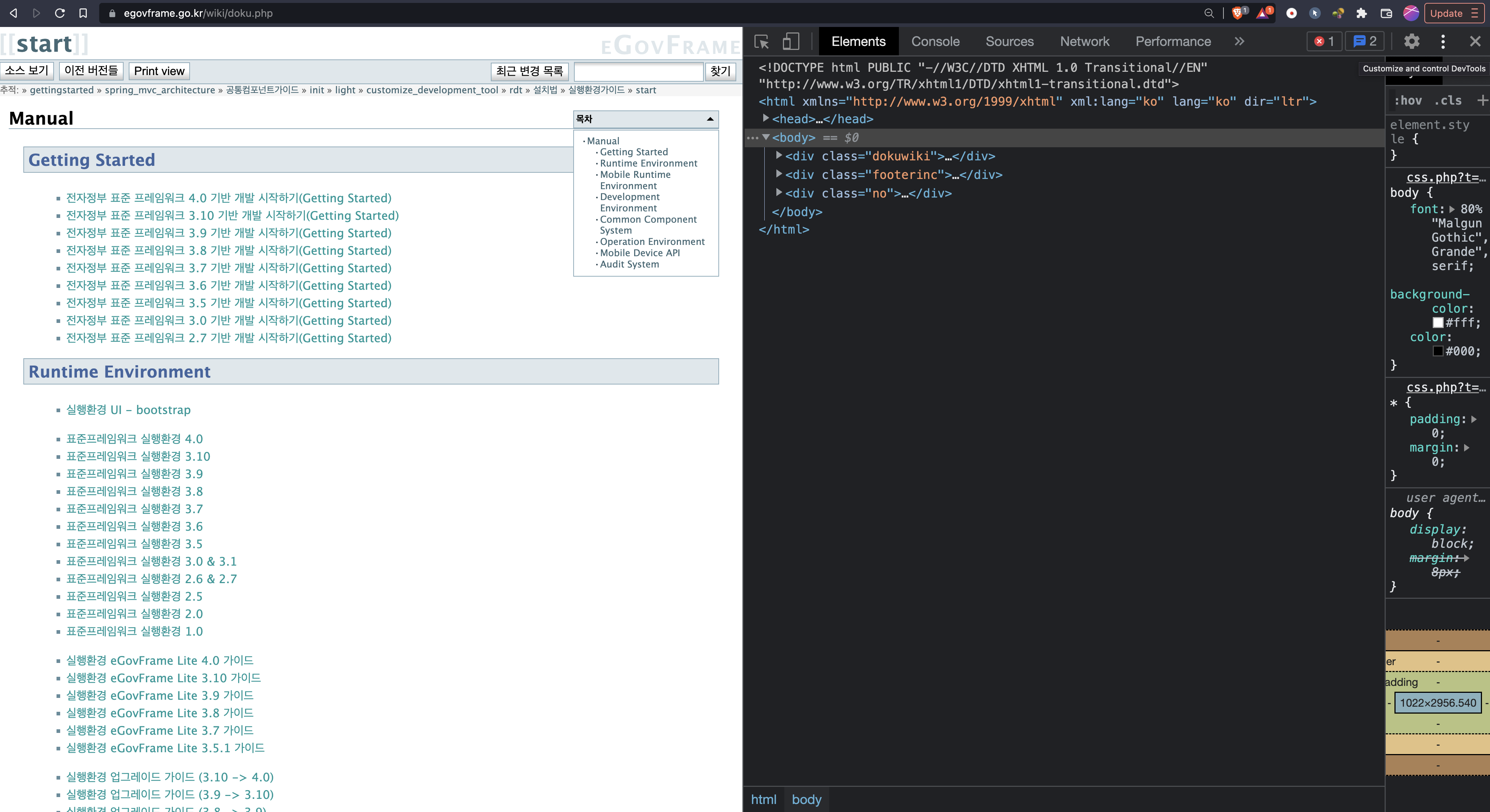1490x812 pixels.
Task: Toggle the .cls class editor
Action: click(1448, 101)
